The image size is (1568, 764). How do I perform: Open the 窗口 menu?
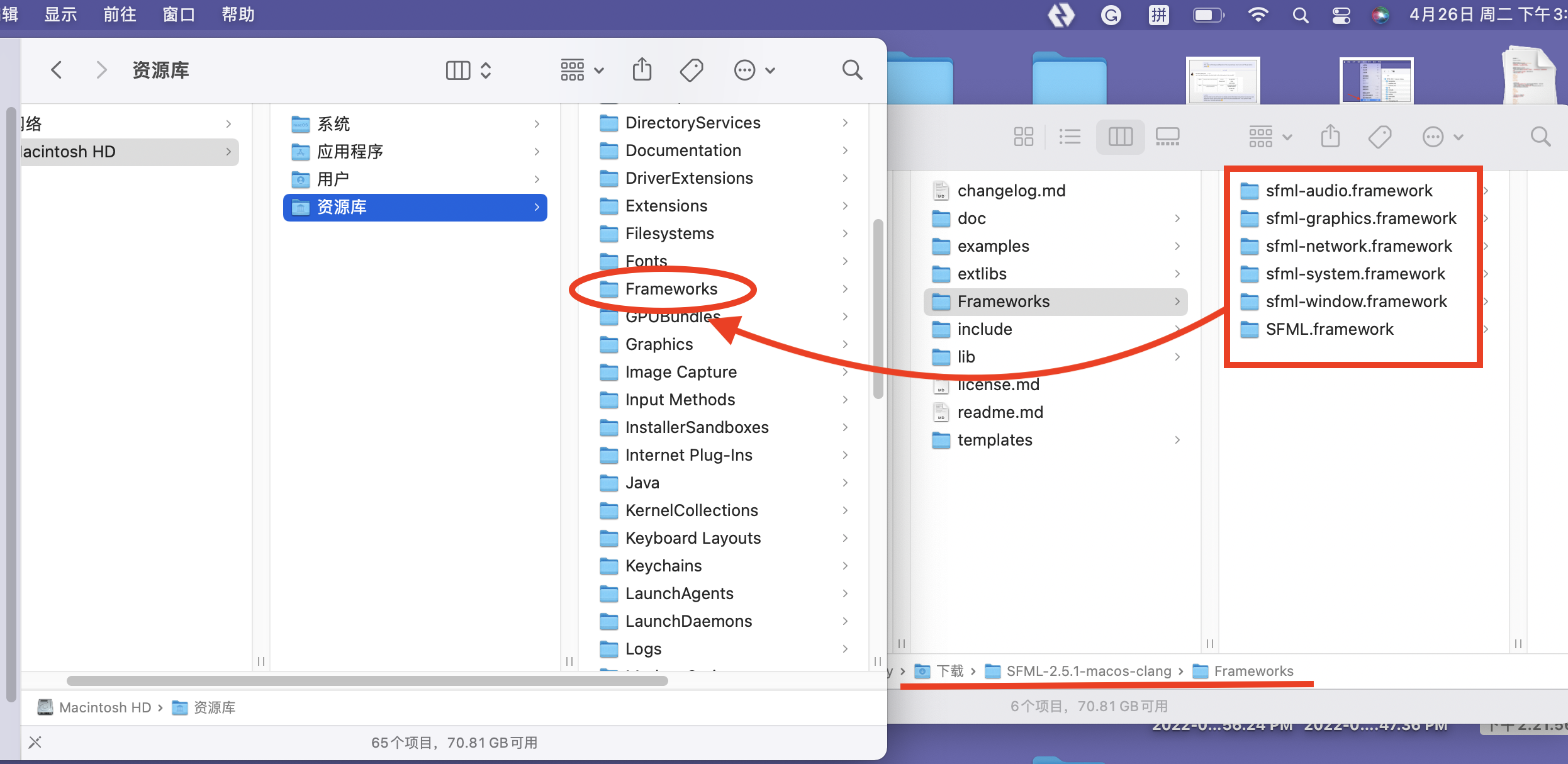point(179,14)
